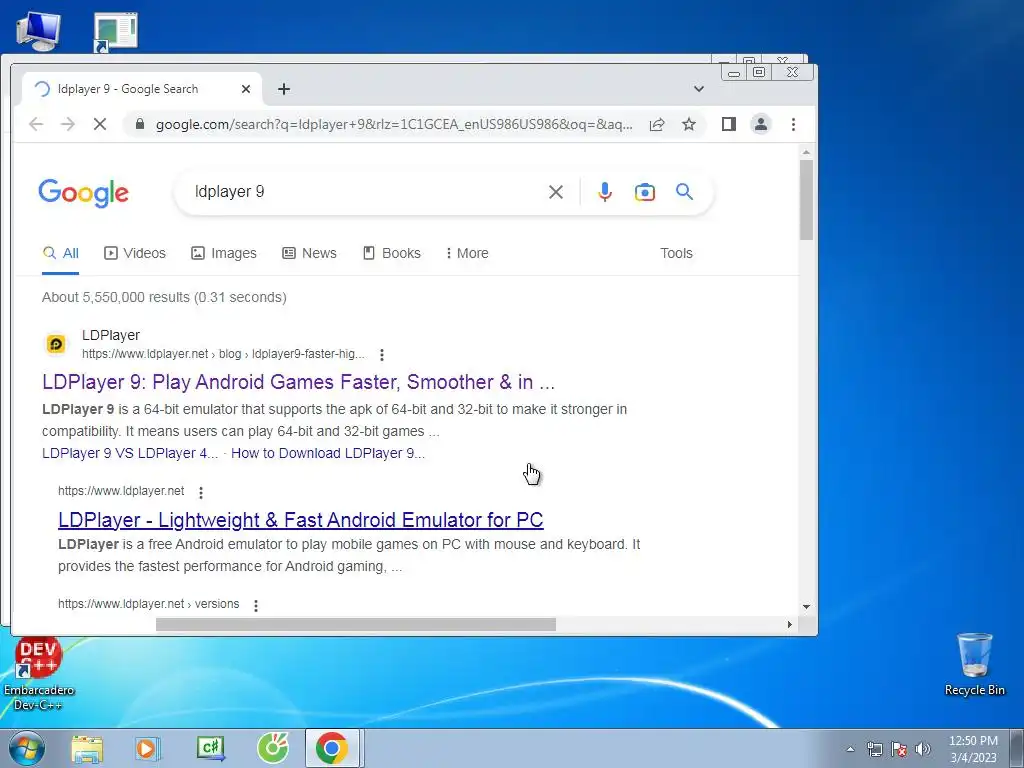The width and height of the screenshot is (1024, 768).
Task: Open Chrome three-dot menu
Action: pos(793,124)
